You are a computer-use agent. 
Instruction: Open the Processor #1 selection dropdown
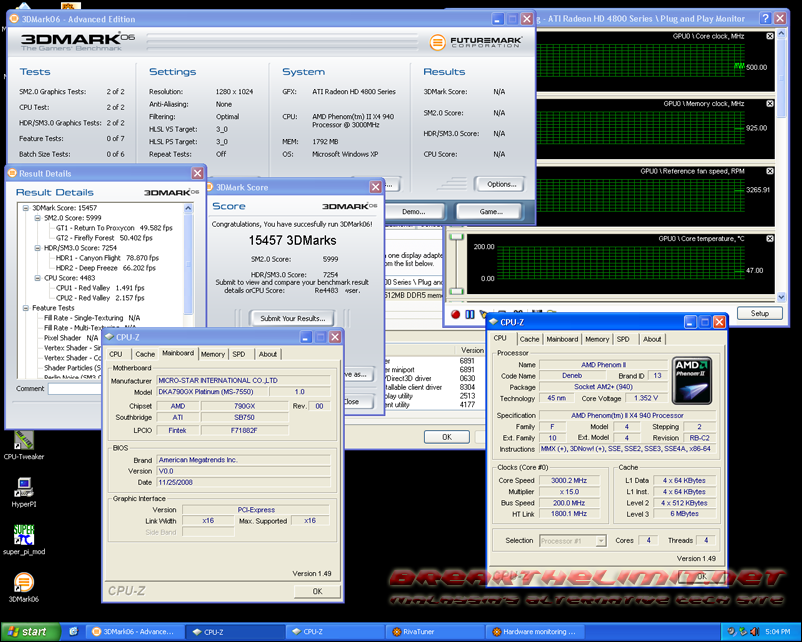click(x=601, y=541)
